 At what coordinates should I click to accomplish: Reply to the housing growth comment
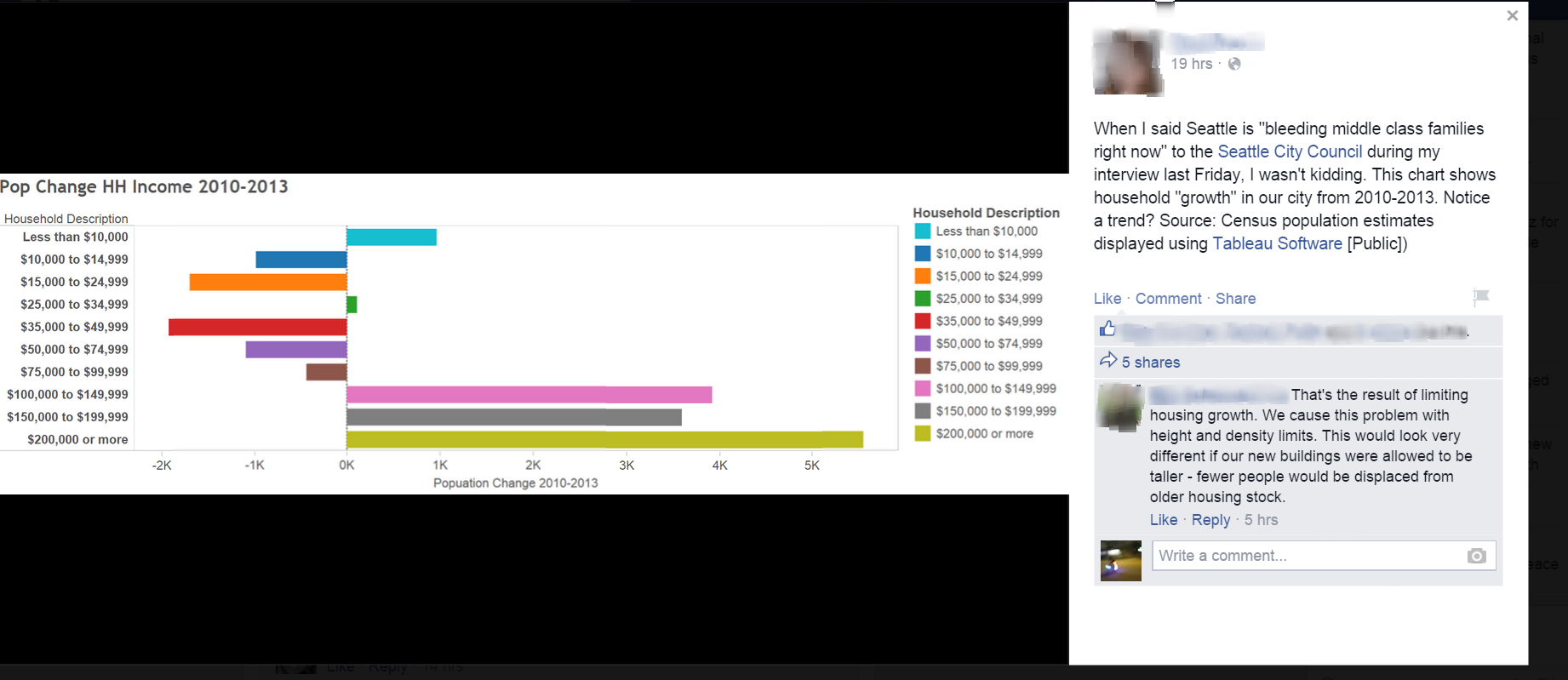[1210, 520]
